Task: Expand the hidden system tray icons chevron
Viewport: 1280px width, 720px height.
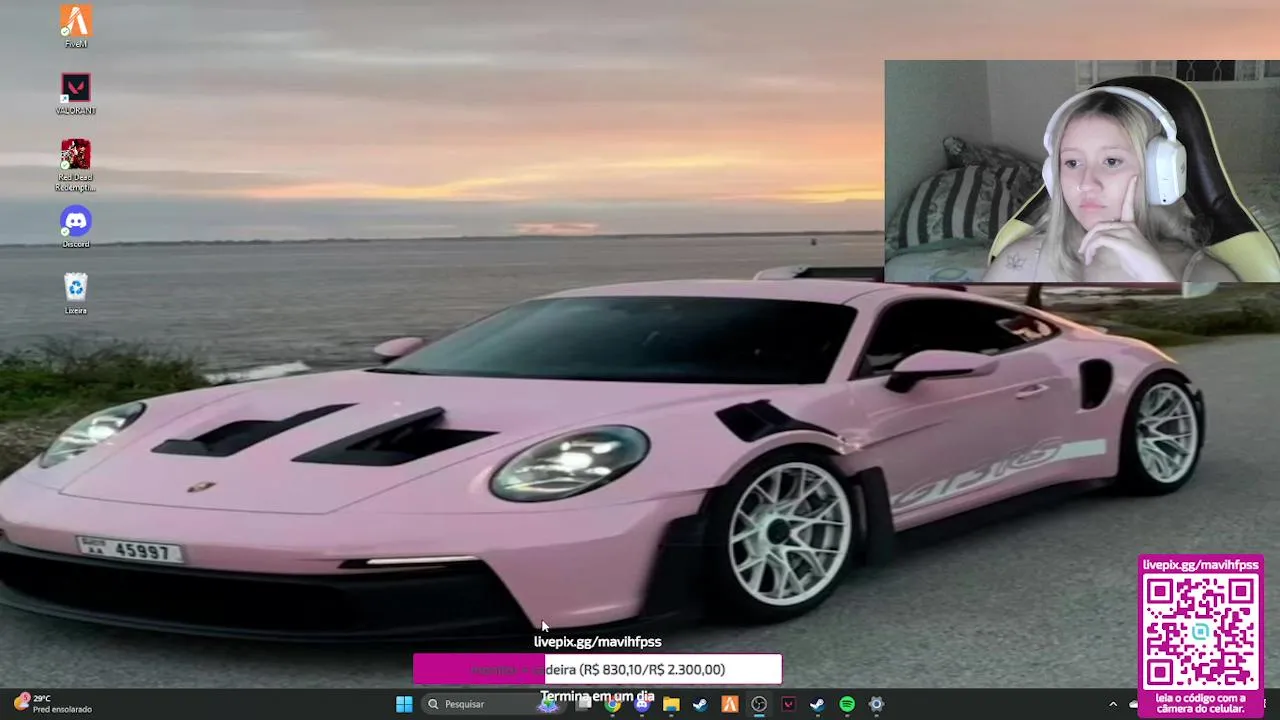Action: point(1113,704)
